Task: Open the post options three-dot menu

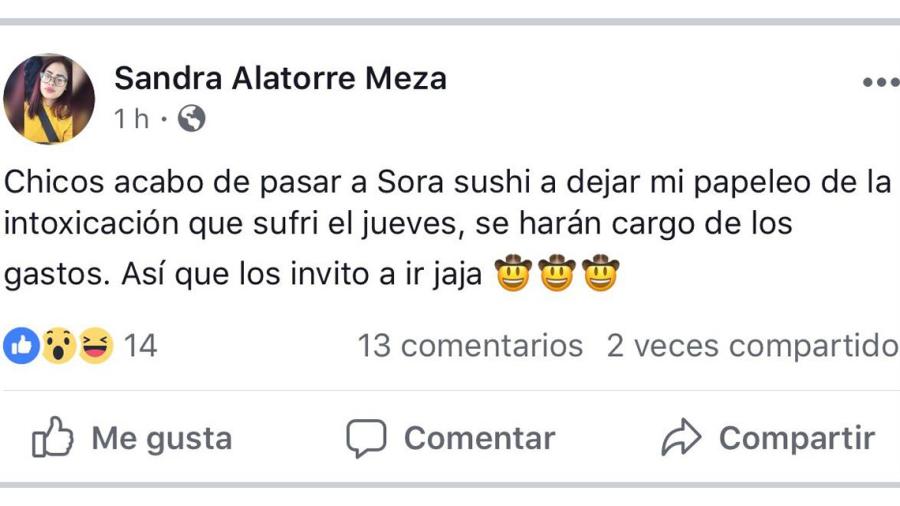Action: (x=880, y=82)
